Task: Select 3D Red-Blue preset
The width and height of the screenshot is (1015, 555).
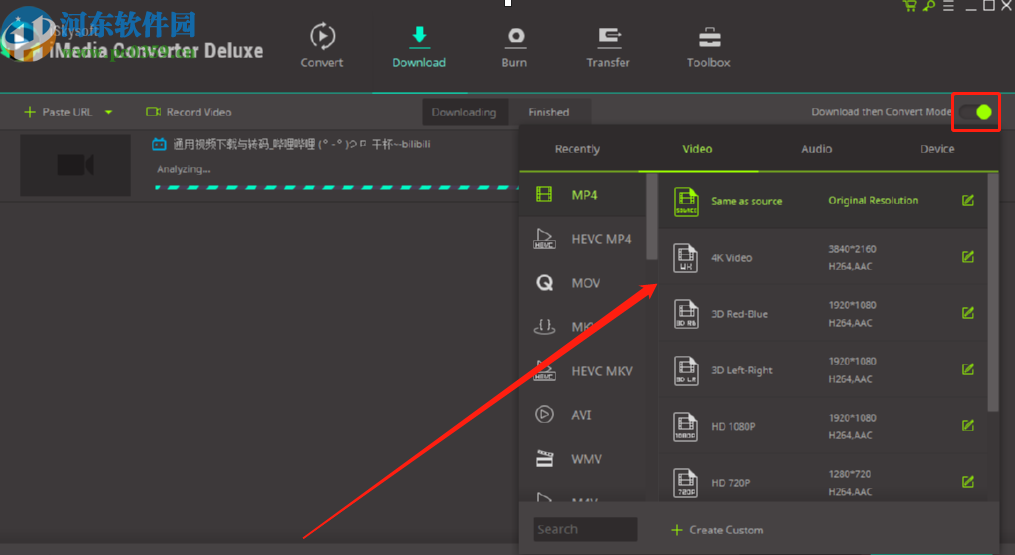Action: tap(823, 313)
